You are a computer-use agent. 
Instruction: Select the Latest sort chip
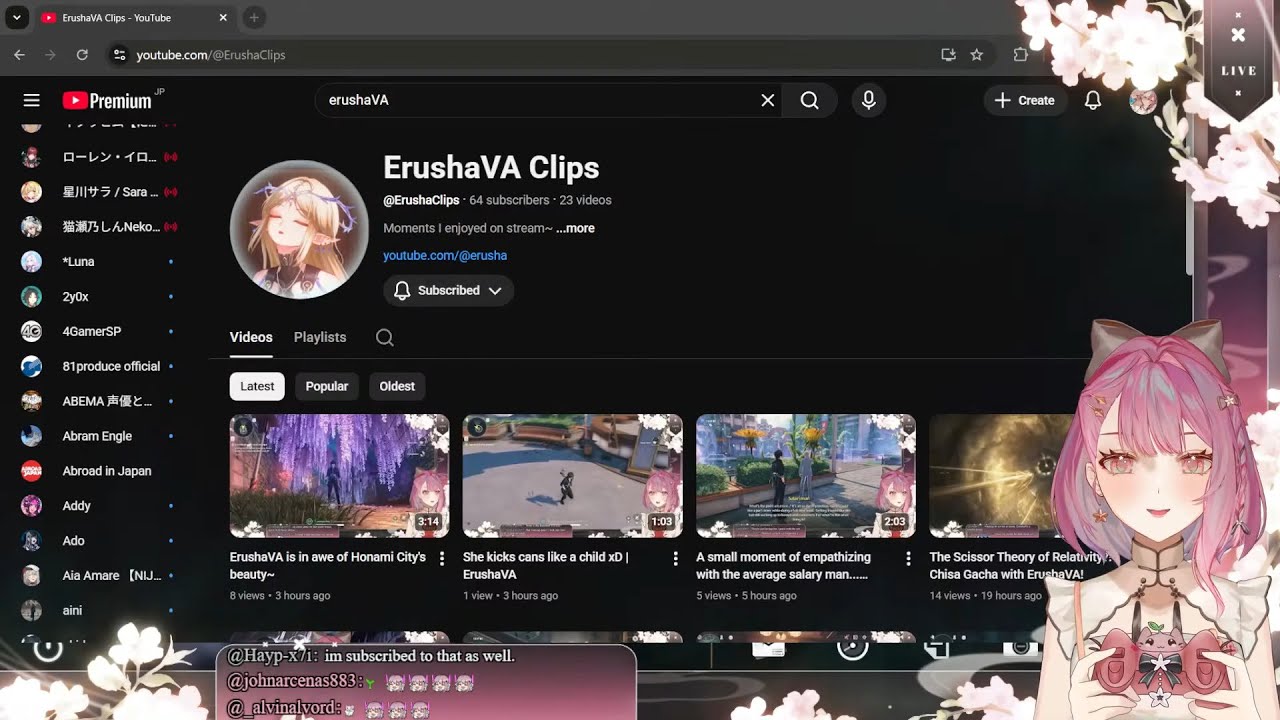pos(257,386)
